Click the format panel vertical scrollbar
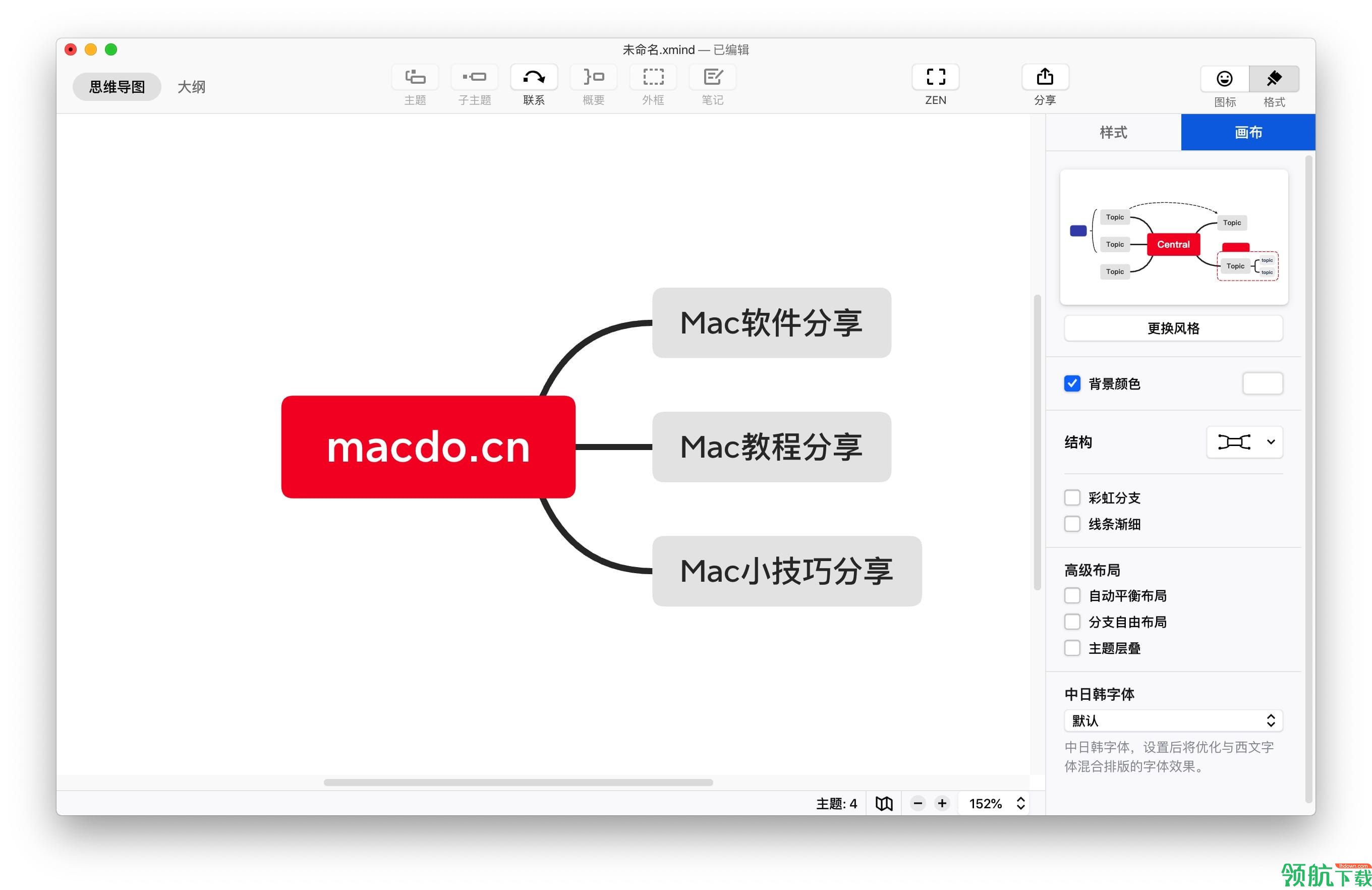 1308,478
